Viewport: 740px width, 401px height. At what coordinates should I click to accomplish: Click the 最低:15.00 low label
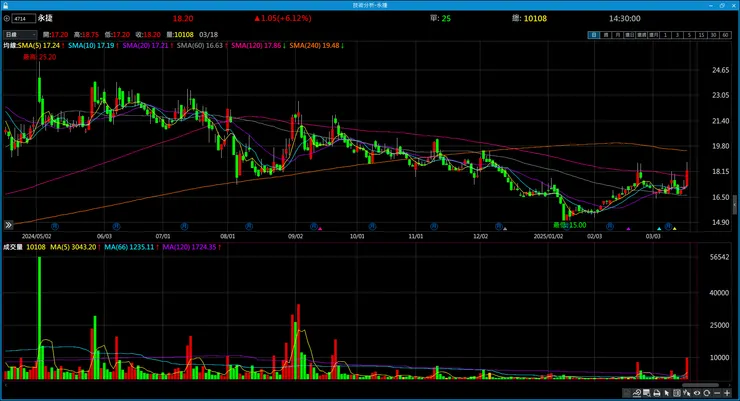click(570, 225)
